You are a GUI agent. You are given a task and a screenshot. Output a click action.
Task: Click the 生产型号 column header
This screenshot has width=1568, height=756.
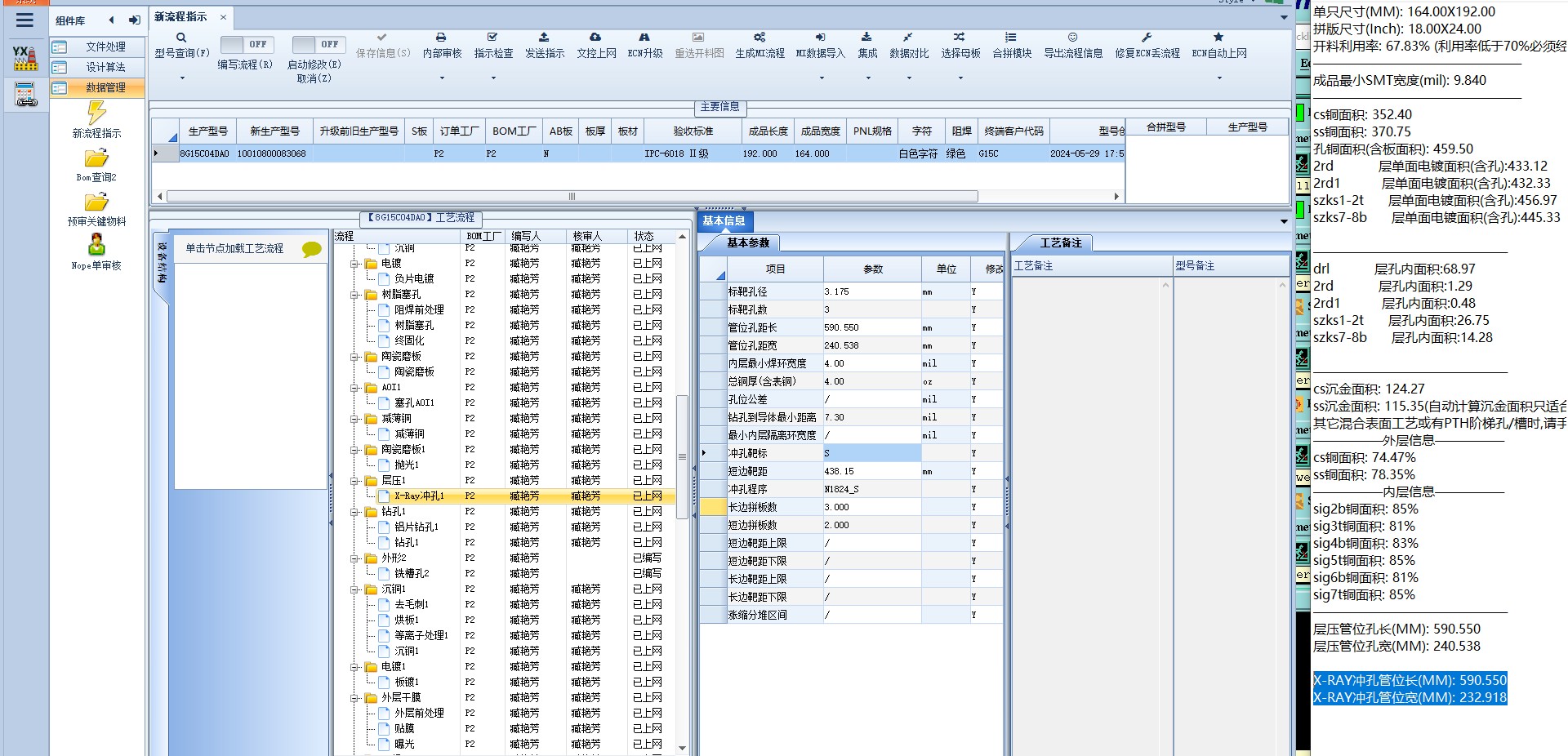coord(207,131)
